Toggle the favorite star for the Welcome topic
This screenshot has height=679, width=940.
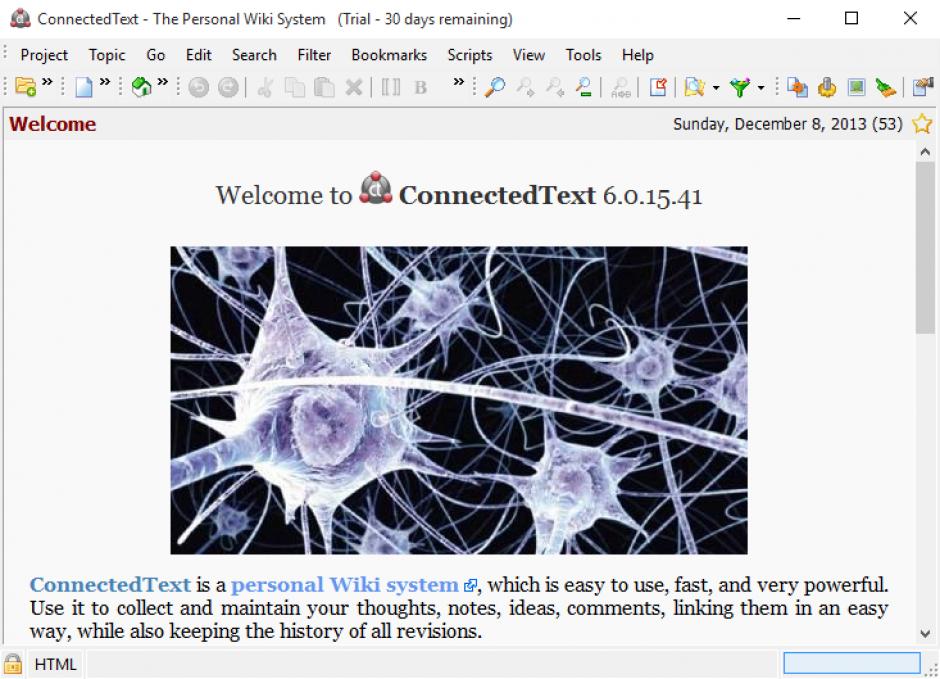point(922,124)
